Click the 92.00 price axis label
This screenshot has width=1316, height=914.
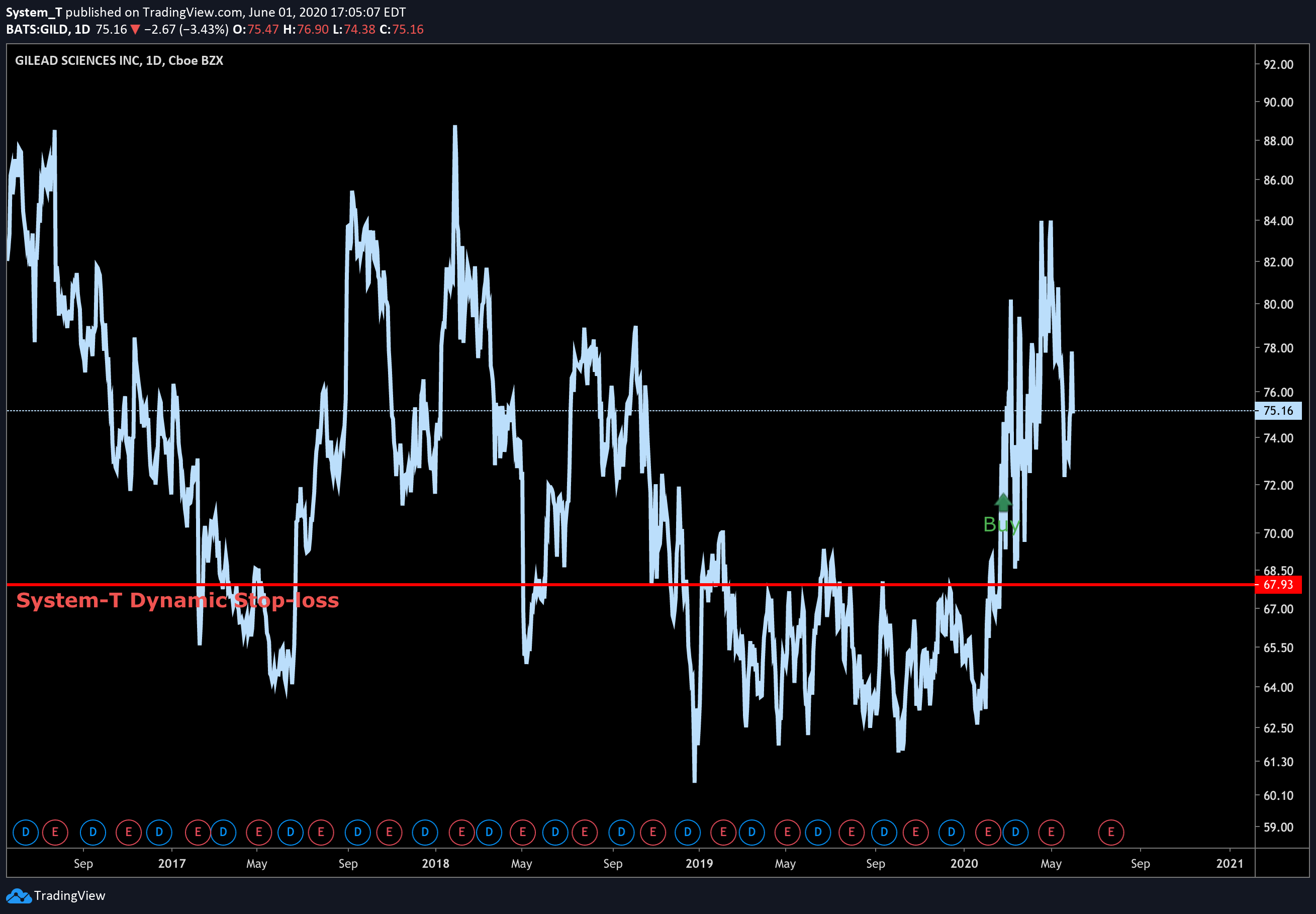1278,65
